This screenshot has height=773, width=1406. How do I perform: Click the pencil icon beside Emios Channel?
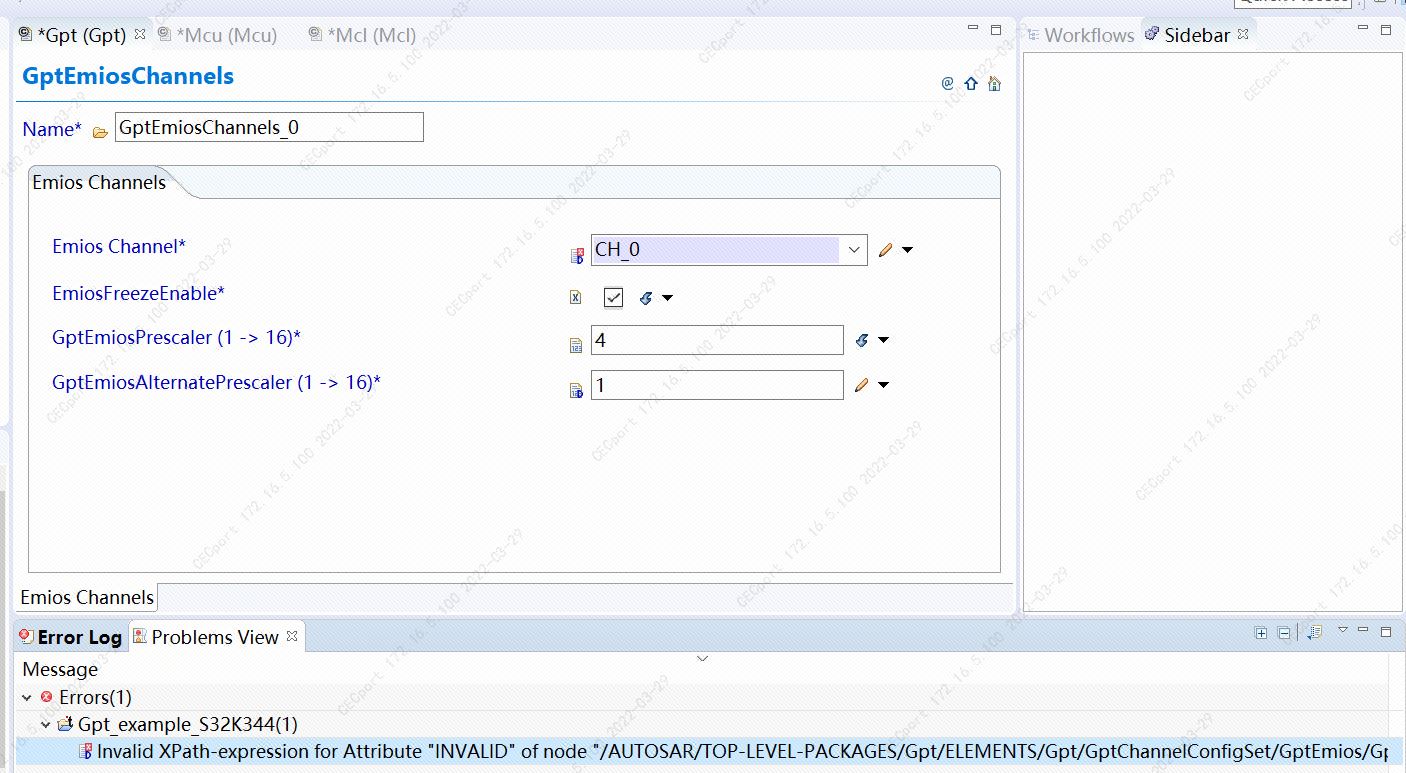[x=885, y=250]
